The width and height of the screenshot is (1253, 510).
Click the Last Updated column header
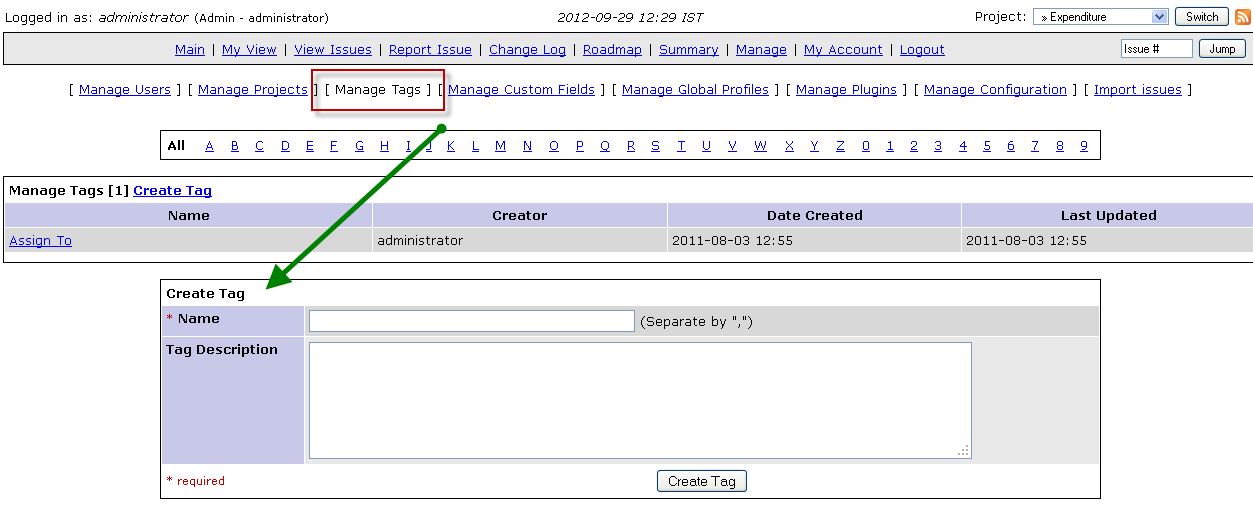pos(1108,216)
